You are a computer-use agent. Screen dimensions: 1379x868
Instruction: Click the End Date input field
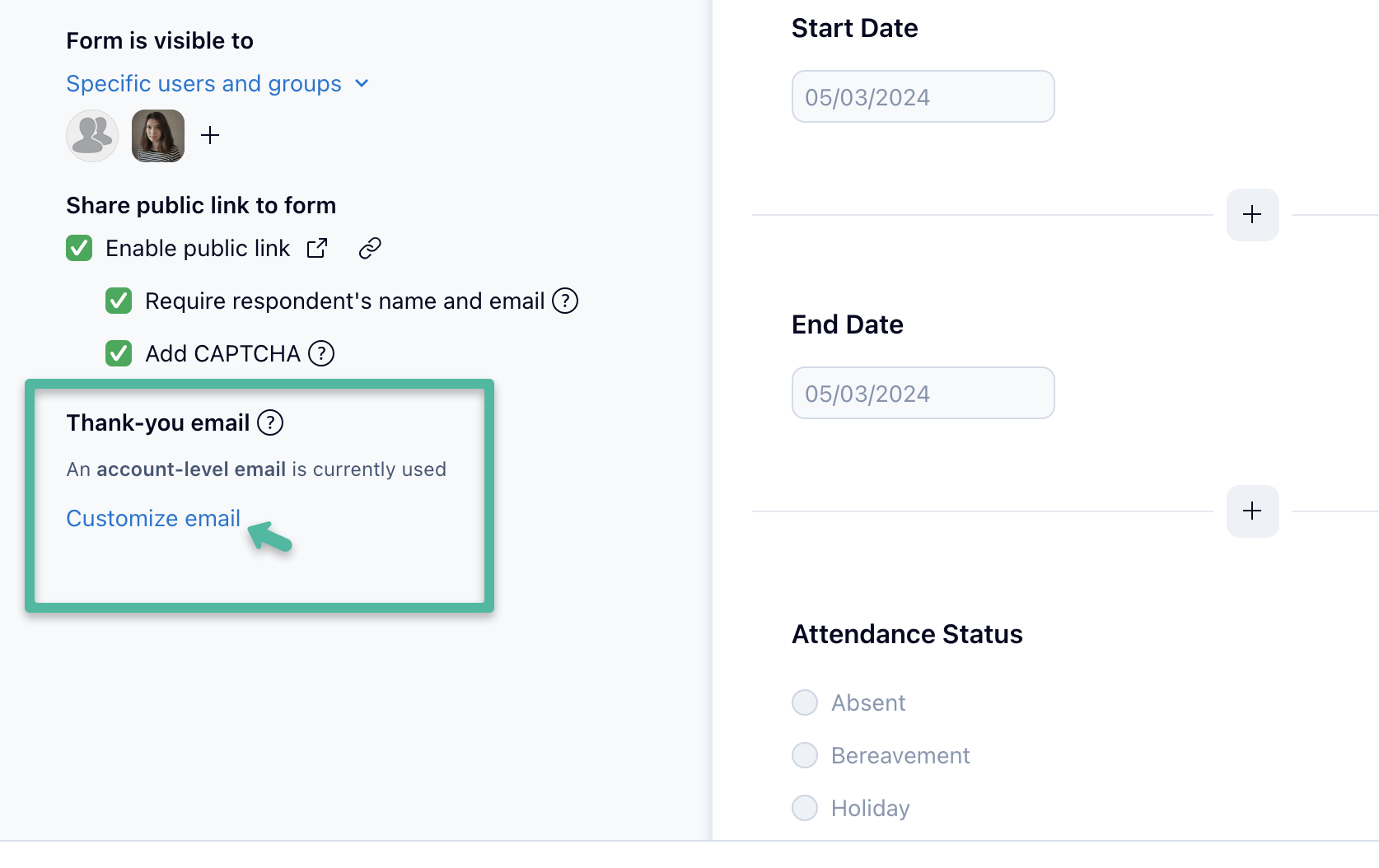923,394
